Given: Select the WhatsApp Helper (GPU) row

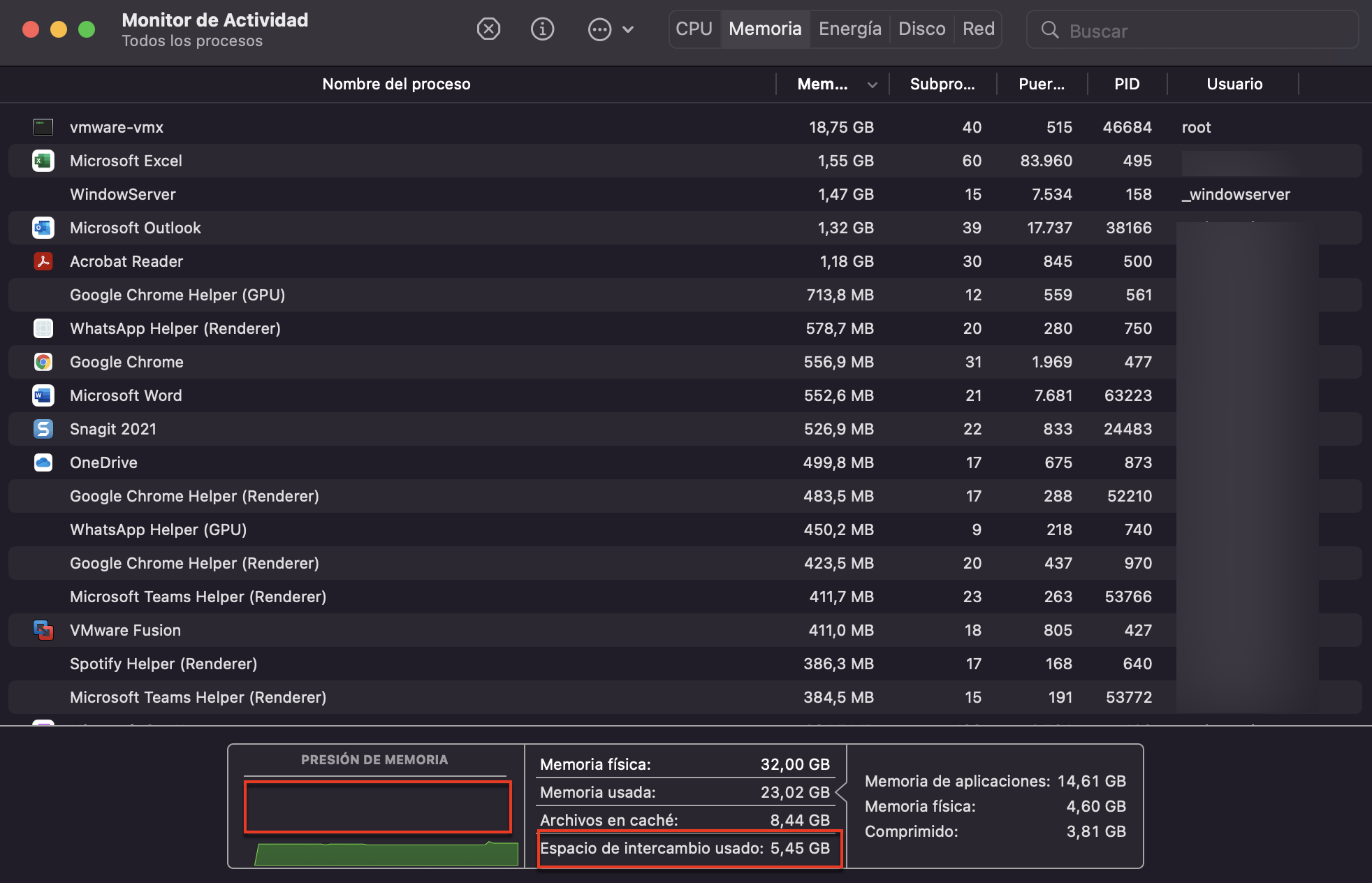Looking at the screenshot, I should coord(685,530).
